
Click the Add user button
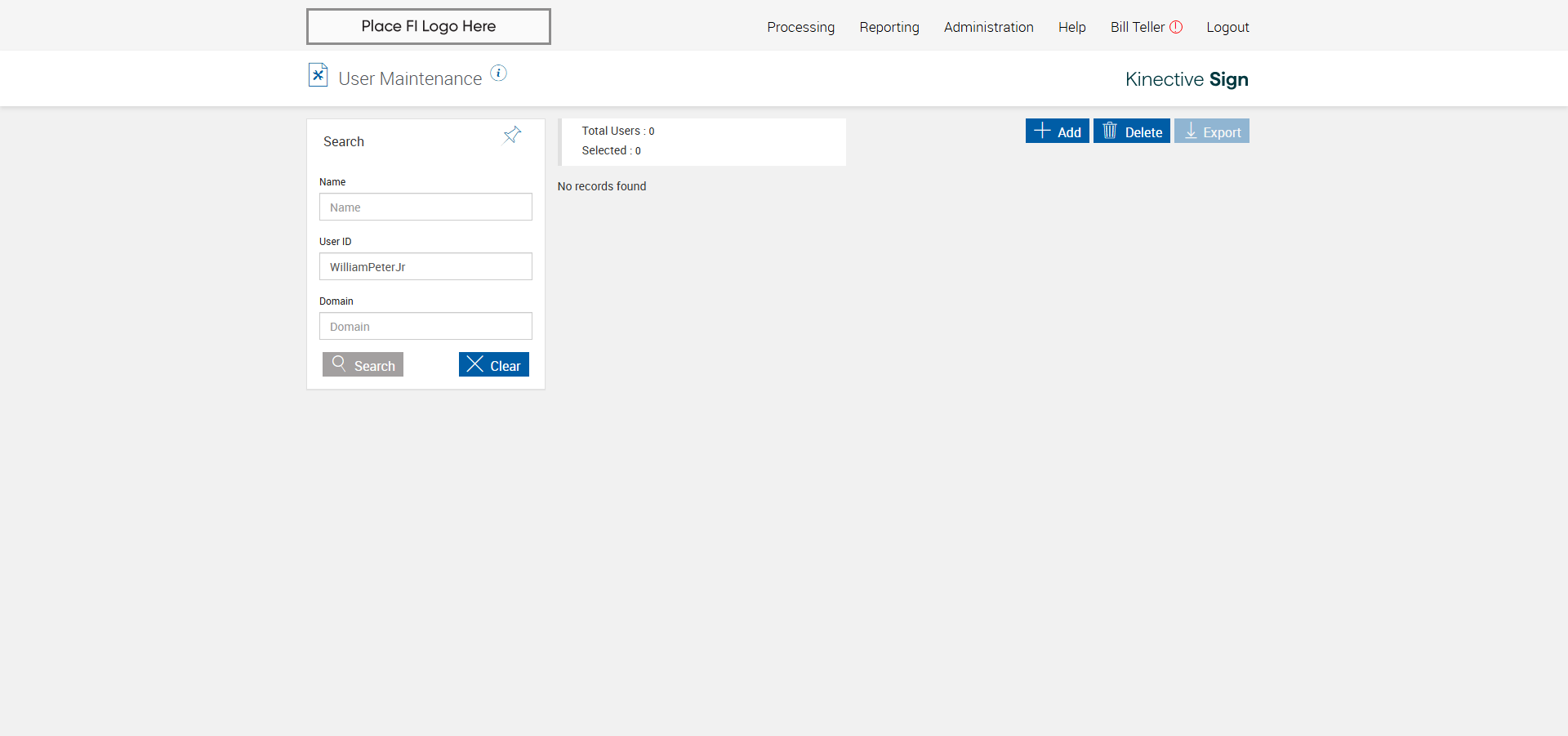[1057, 131]
